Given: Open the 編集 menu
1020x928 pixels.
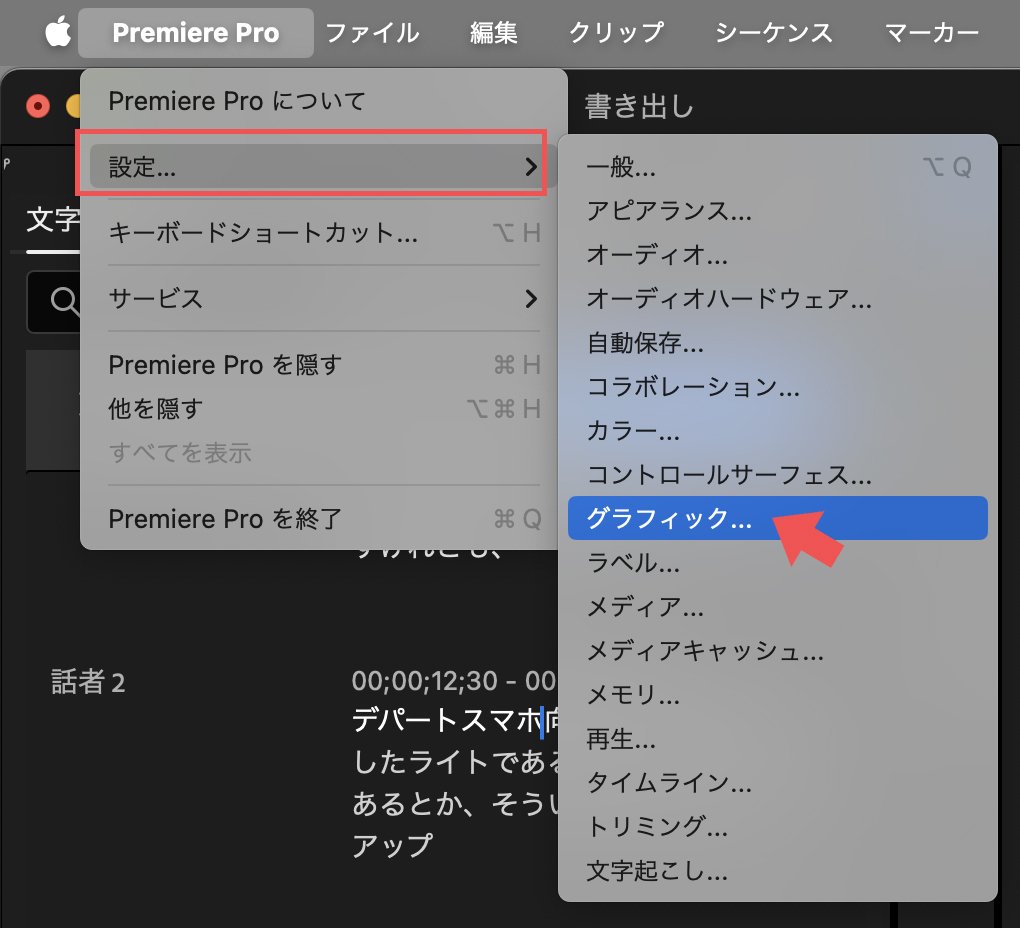Looking at the screenshot, I should [494, 33].
